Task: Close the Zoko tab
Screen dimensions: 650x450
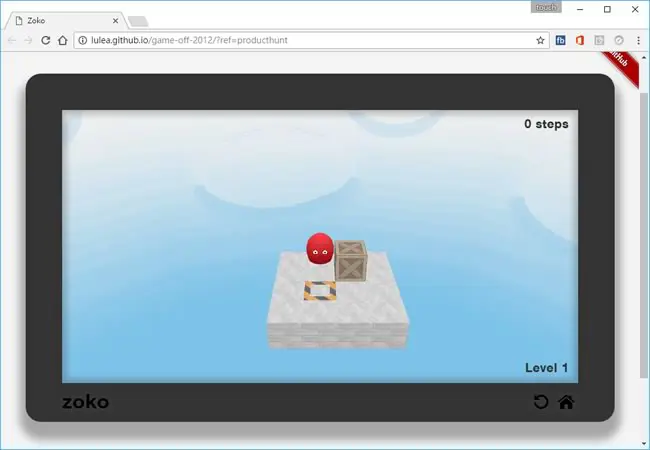Action: [115, 21]
